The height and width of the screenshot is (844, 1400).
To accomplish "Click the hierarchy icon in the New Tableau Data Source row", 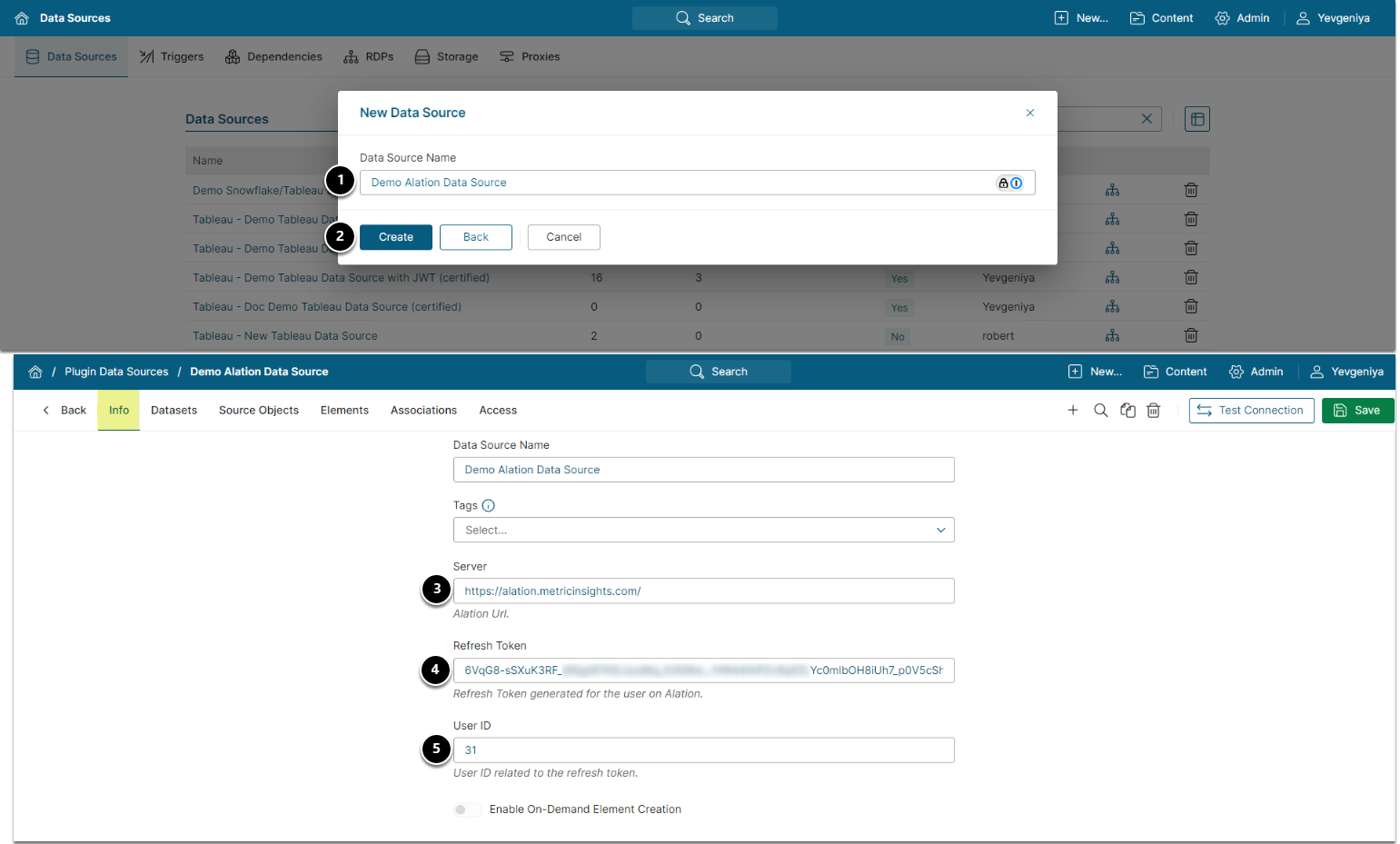I will [x=1112, y=335].
